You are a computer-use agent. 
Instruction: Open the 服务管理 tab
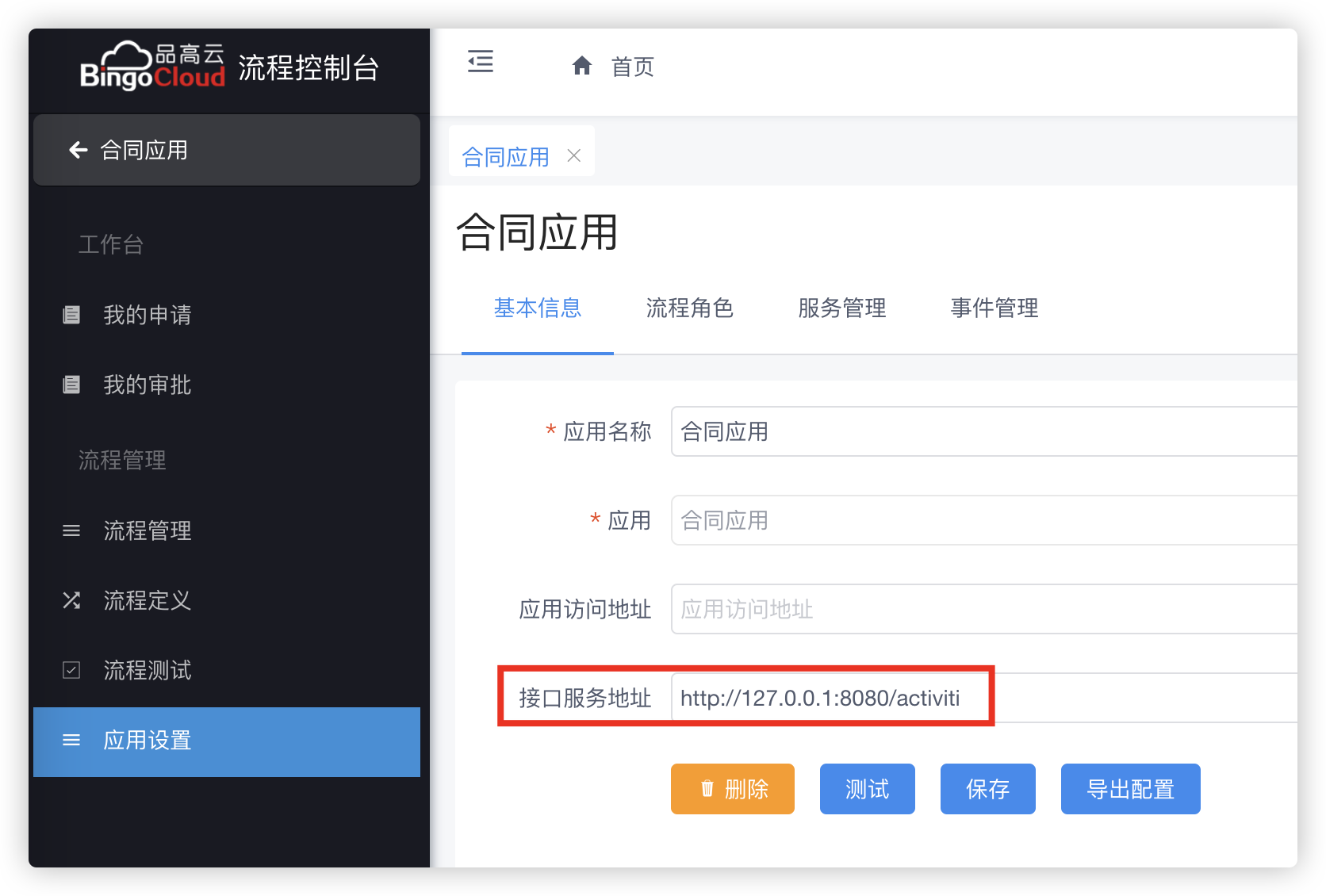point(841,308)
